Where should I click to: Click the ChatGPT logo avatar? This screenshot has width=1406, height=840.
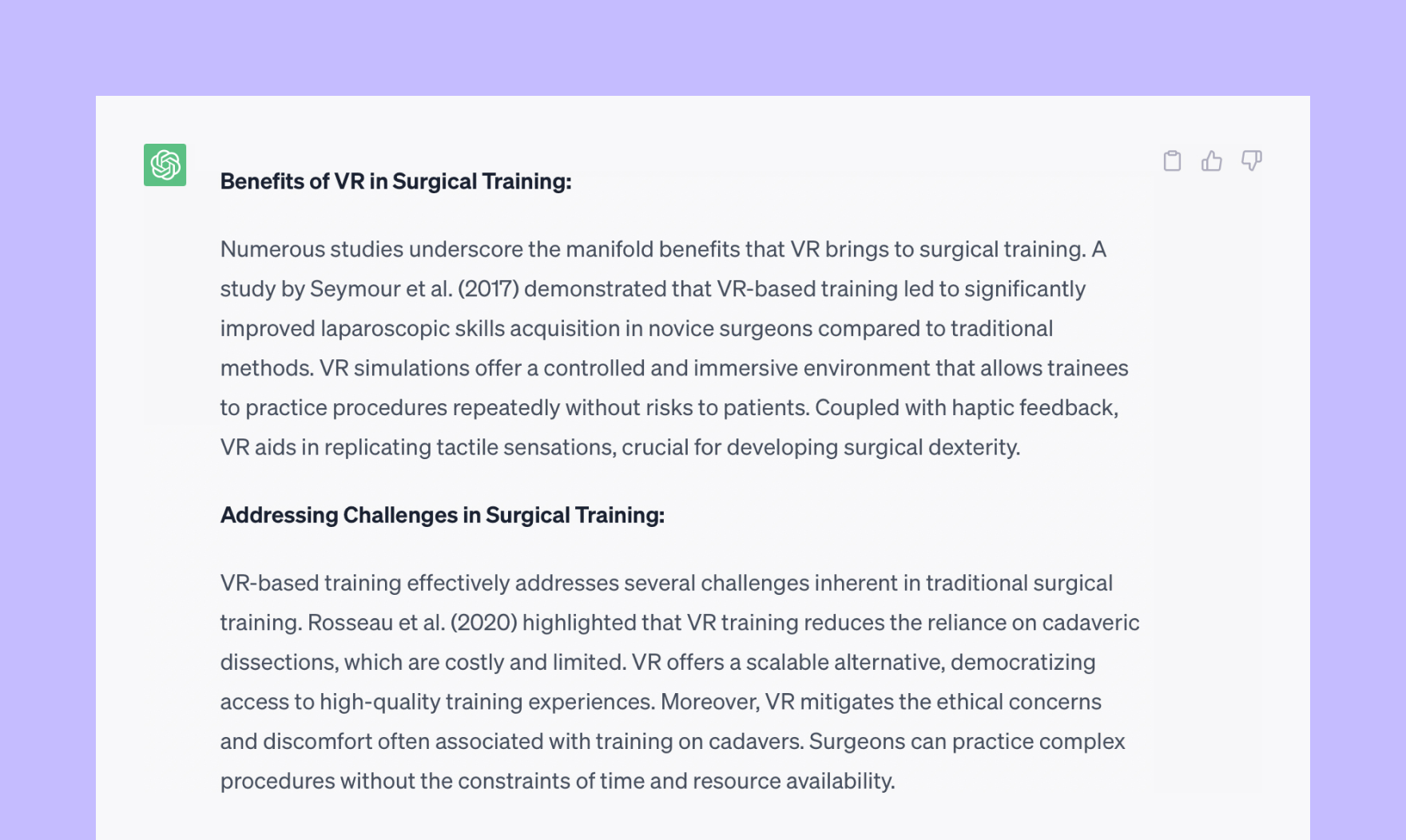[165, 164]
